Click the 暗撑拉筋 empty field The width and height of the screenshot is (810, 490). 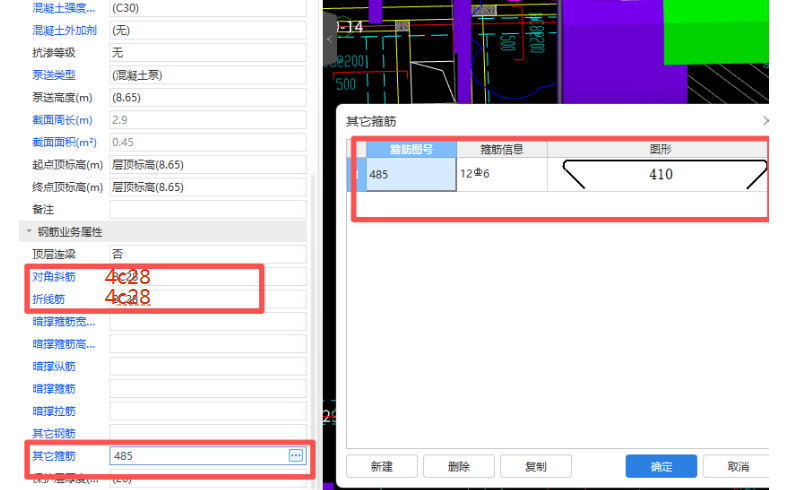point(208,412)
